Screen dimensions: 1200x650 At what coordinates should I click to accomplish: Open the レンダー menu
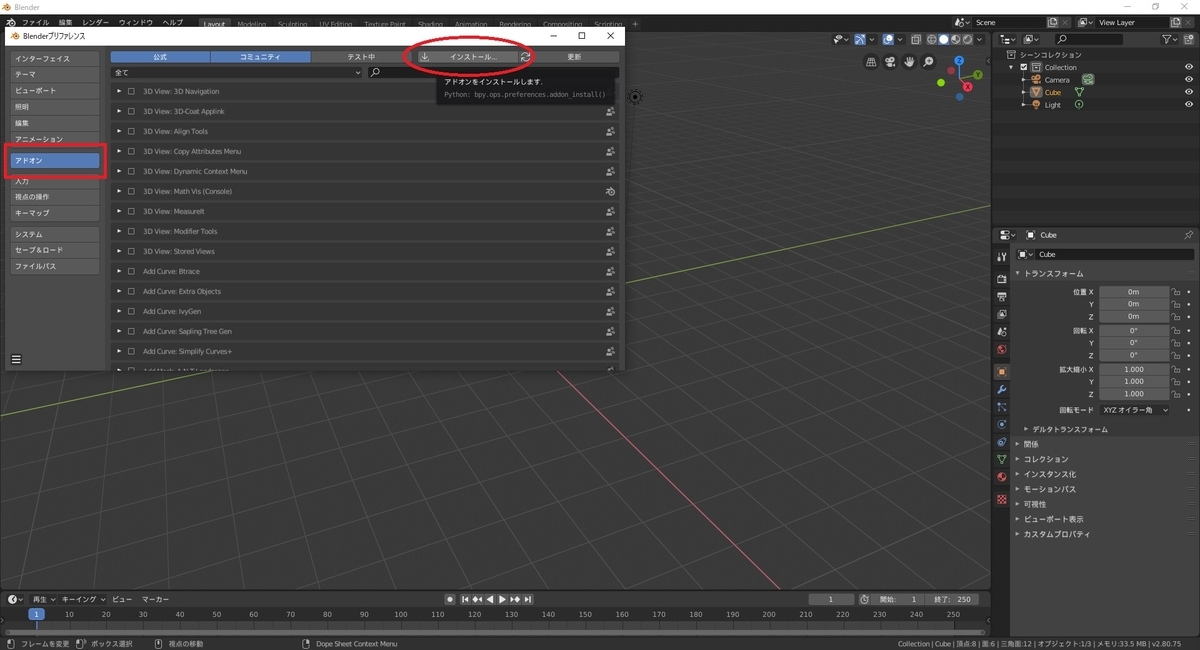pyautogui.click(x=95, y=22)
